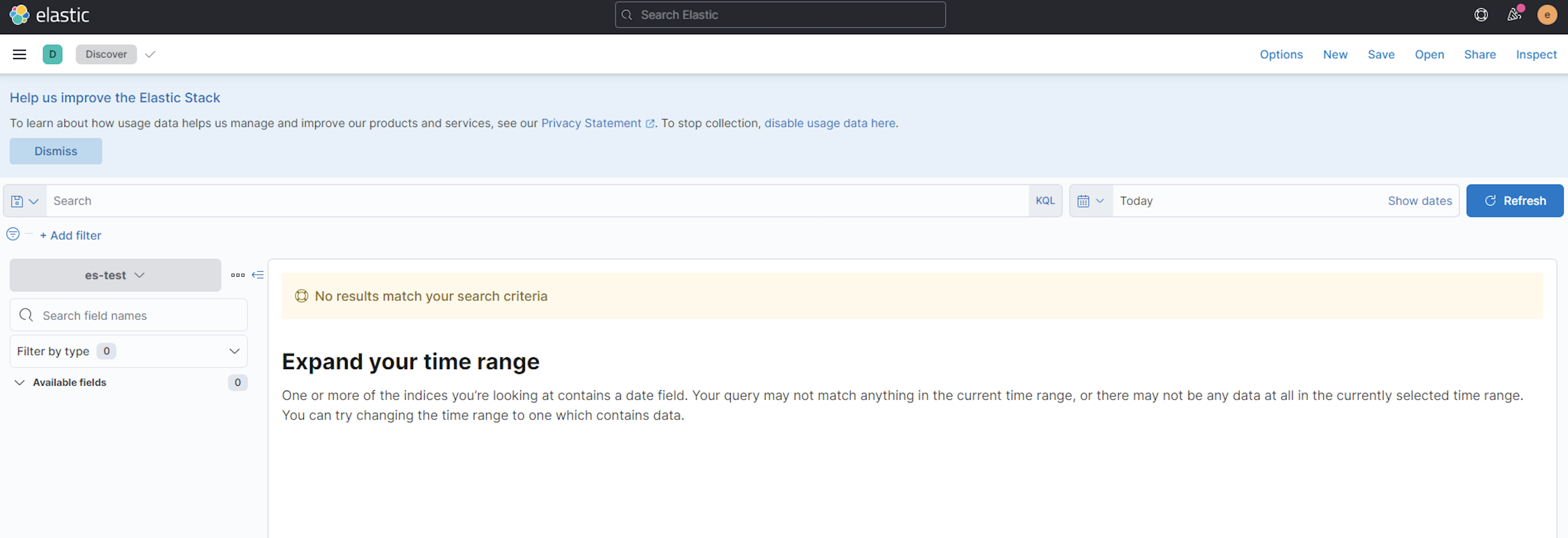This screenshot has height=538, width=1568.
Task: Open the user avatar menu
Action: pyautogui.click(x=1547, y=14)
